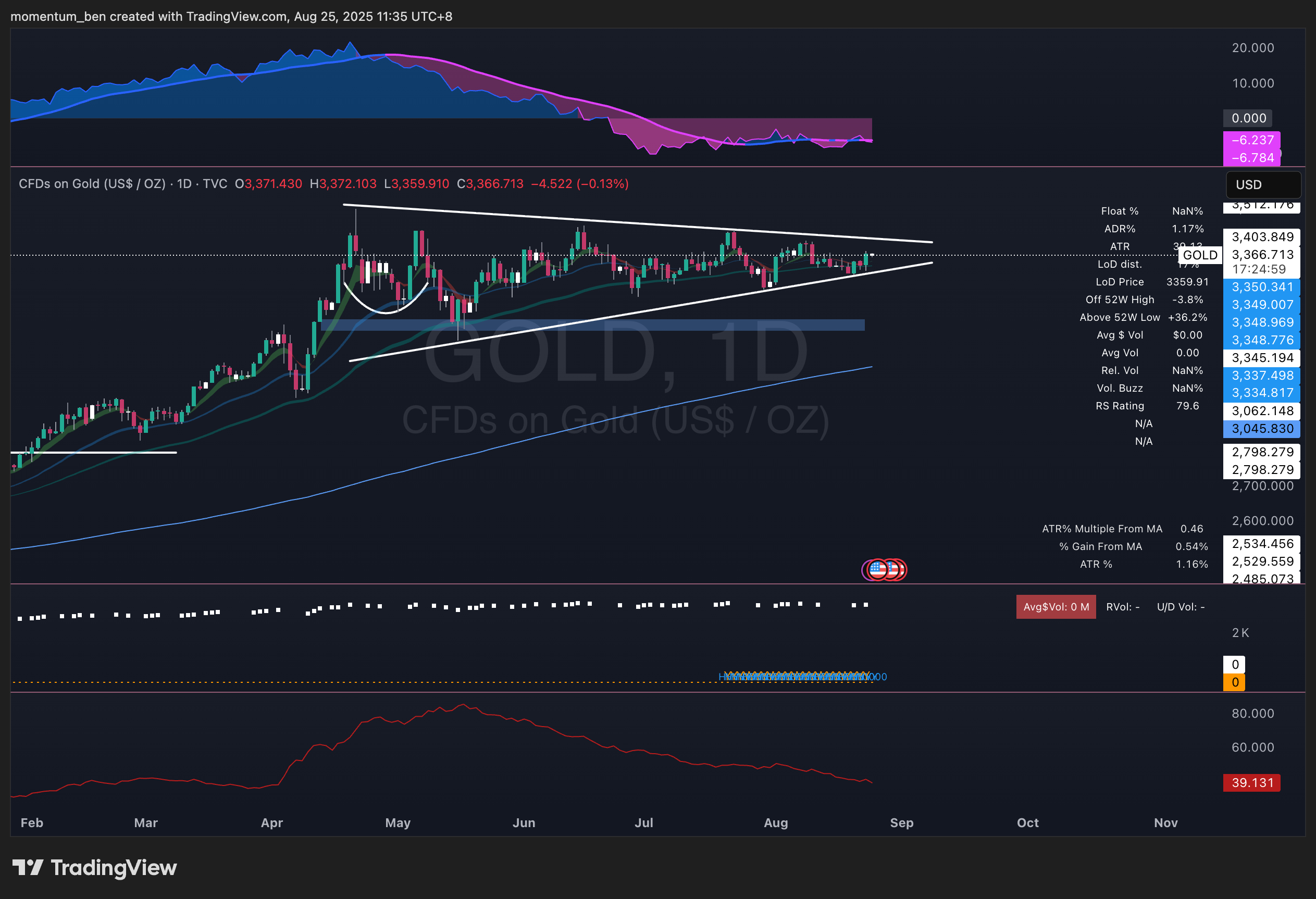
Task: Click the red 39.131 indicator value label
Action: pyautogui.click(x=1251, y=783)
